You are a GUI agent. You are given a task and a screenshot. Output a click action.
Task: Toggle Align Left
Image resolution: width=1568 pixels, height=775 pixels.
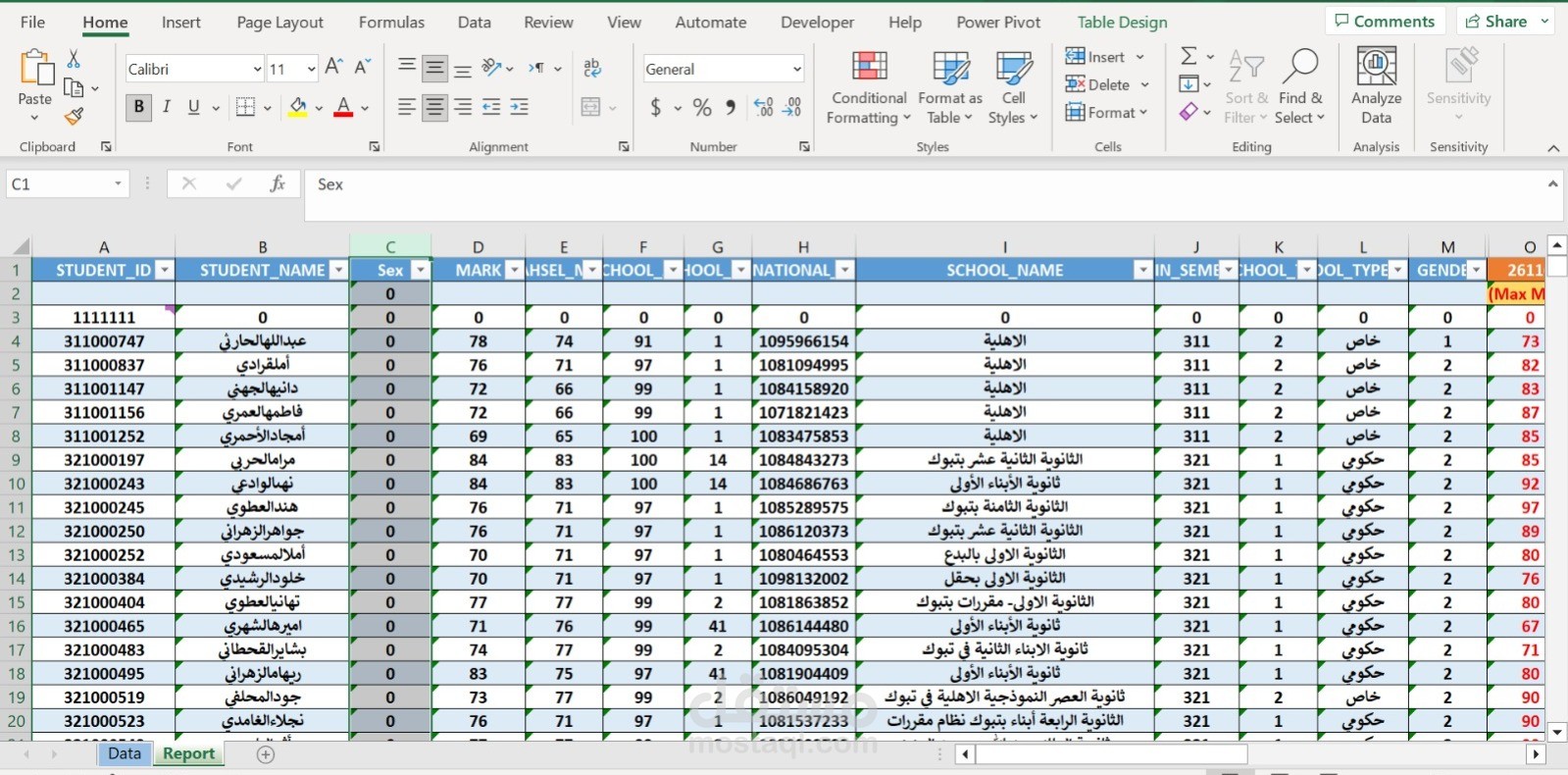click(406, 107)
